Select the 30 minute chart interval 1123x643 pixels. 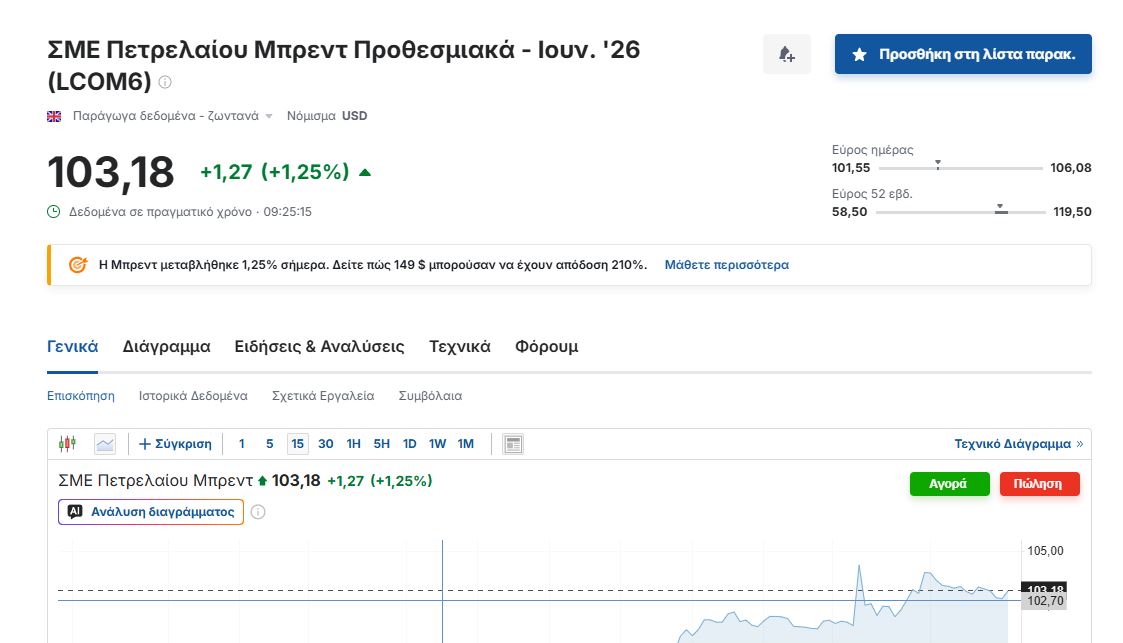(x=326, y=444)
